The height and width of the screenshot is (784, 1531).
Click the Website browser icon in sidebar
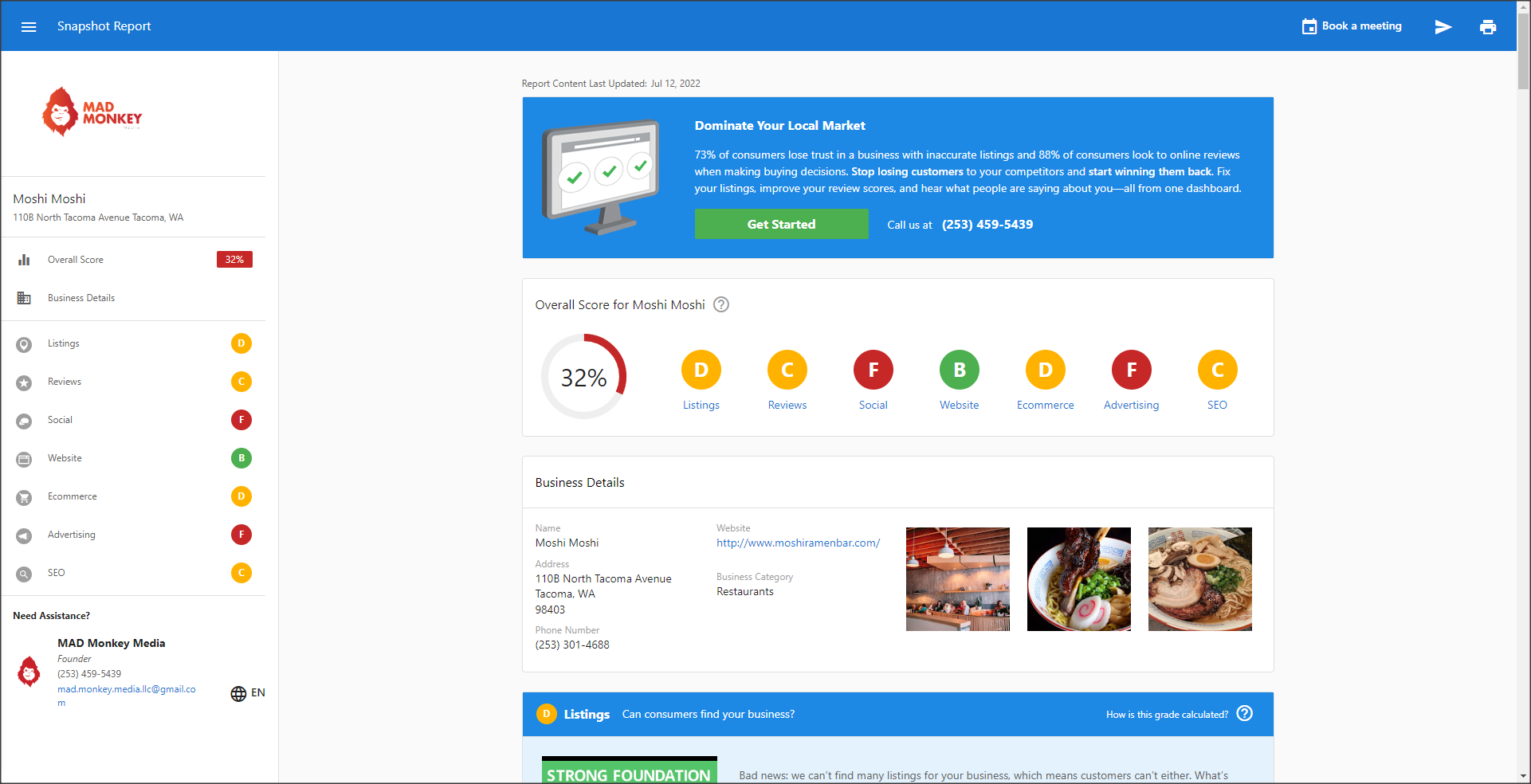(x=24, y=459)
